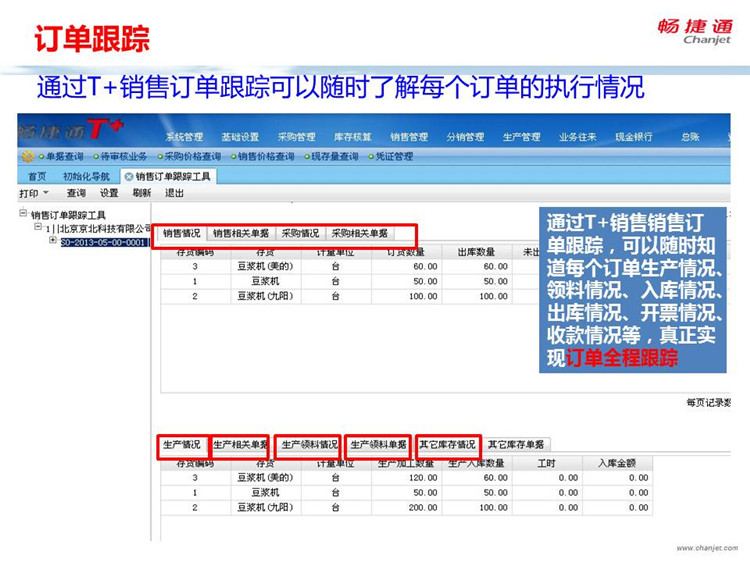Open the 系统管理 menu

coord(185,137)
